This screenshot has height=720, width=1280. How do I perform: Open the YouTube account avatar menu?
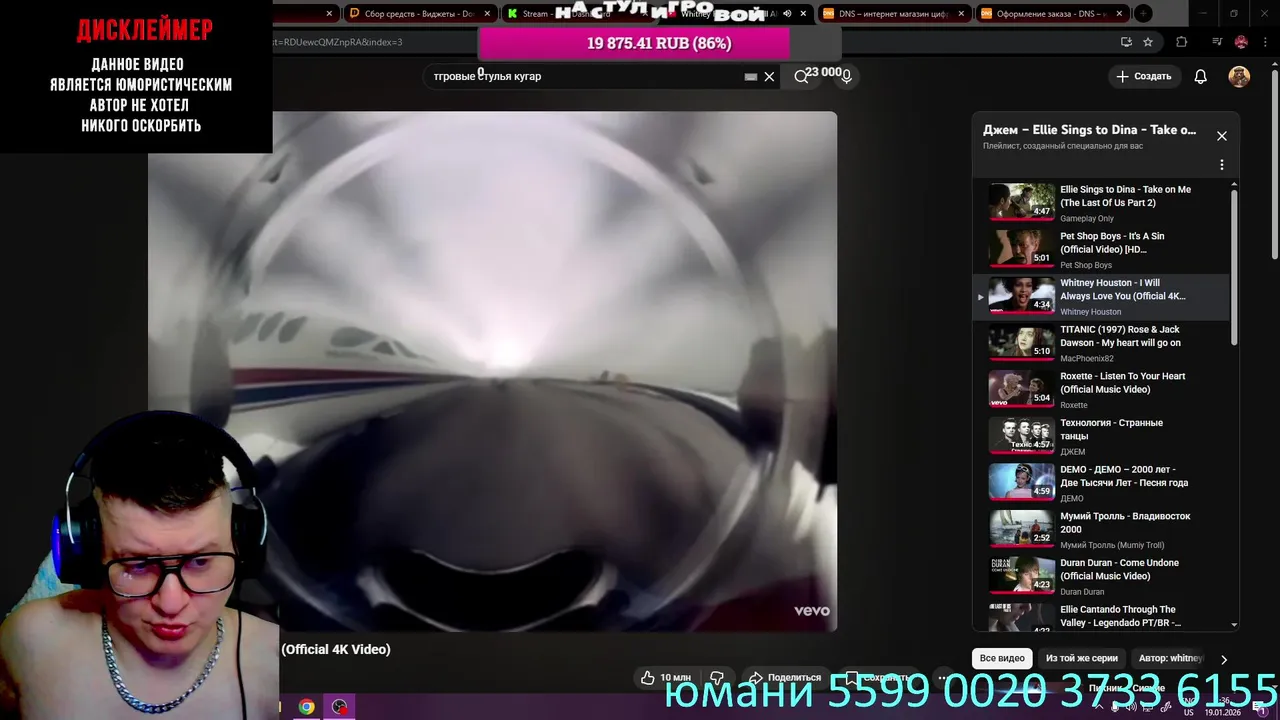[x=1239, y=76]
